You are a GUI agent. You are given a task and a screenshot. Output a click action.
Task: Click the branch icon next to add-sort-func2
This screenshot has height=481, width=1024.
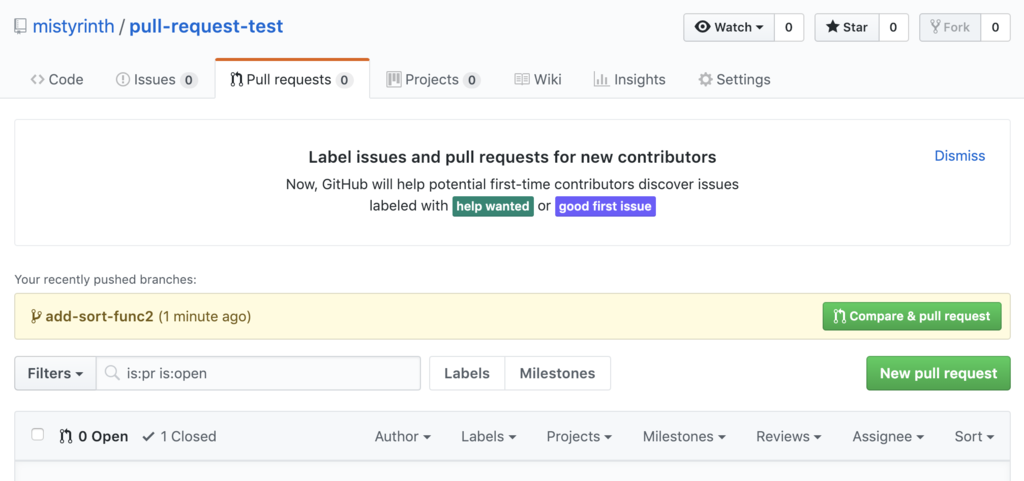tap(35, 316)
